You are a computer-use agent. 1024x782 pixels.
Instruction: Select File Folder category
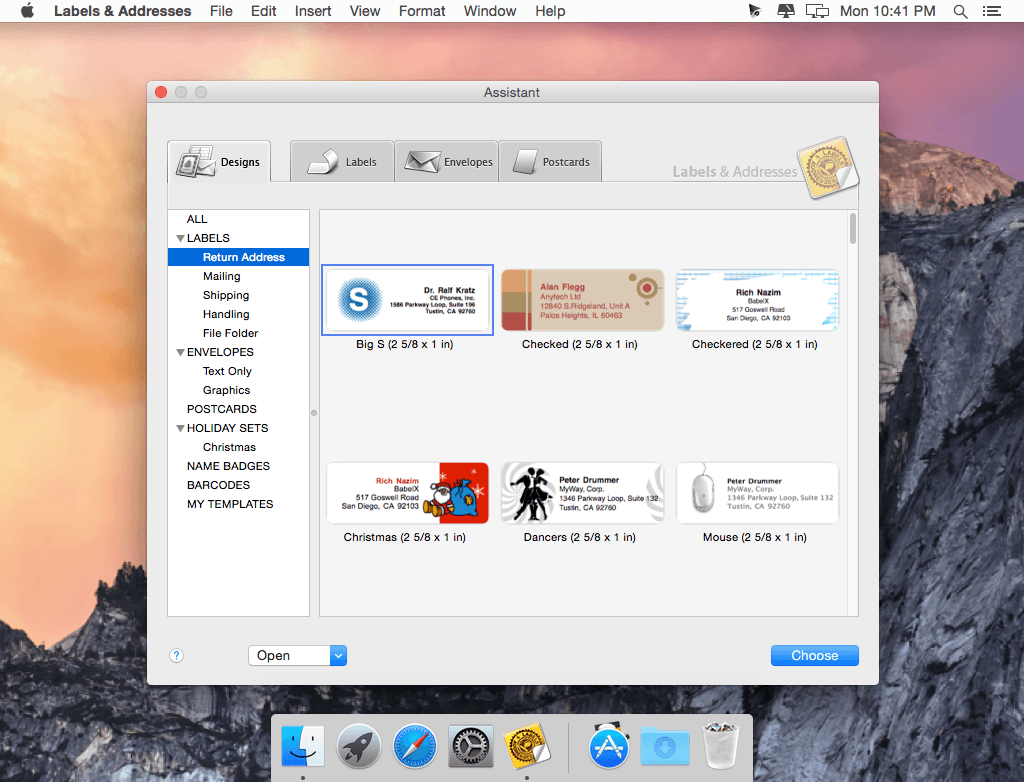click(238, 333)
